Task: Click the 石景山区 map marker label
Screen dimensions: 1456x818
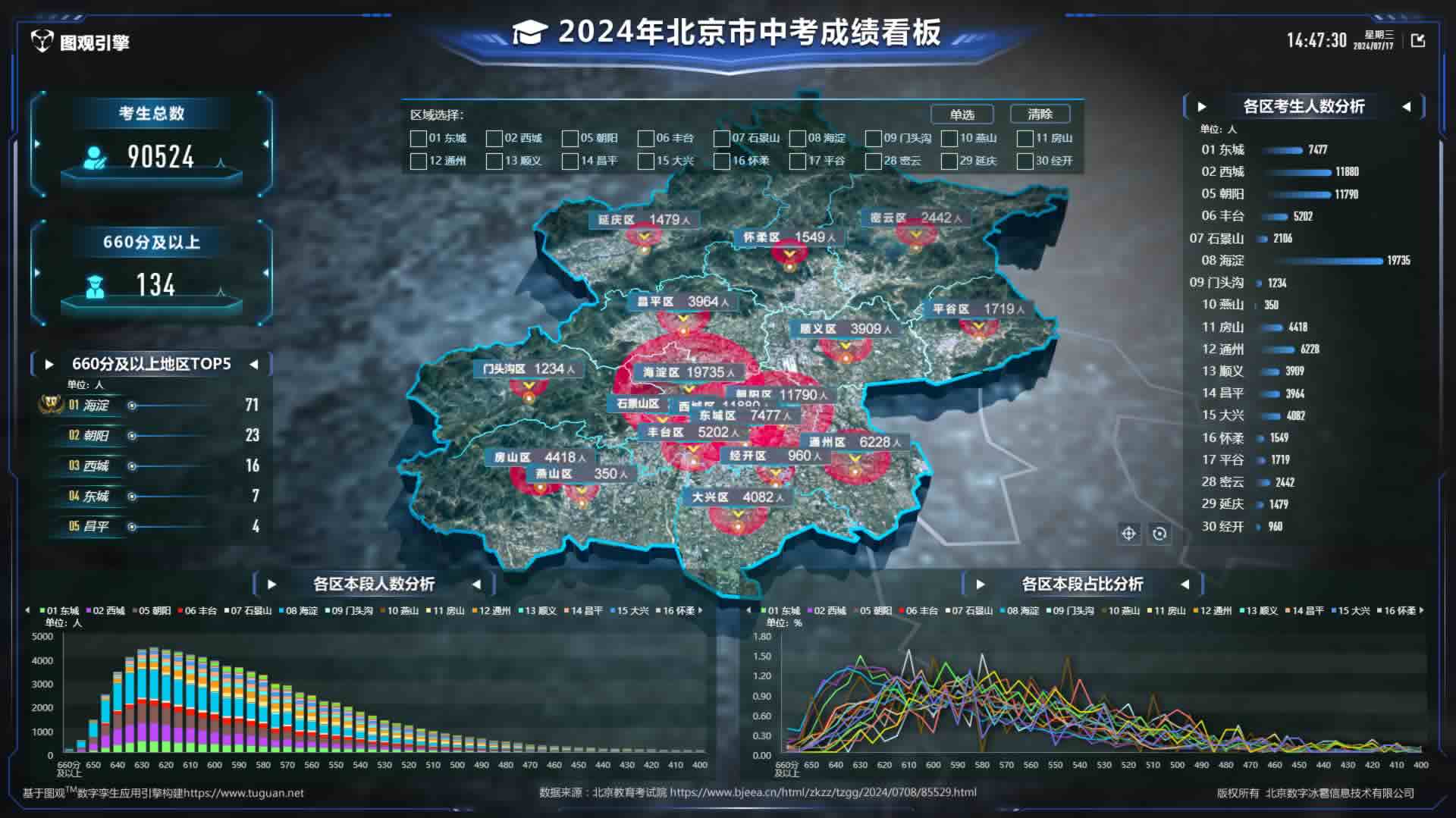Action: click(637, 403)
